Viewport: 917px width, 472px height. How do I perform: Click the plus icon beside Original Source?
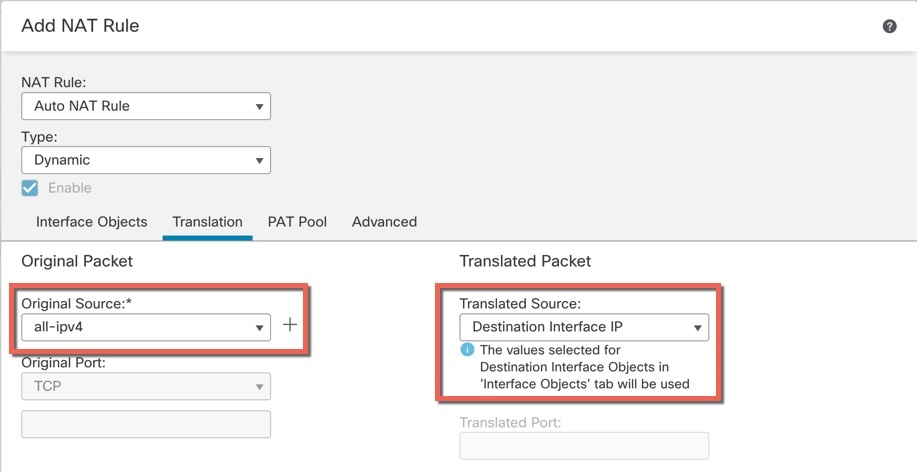[289, 325]
